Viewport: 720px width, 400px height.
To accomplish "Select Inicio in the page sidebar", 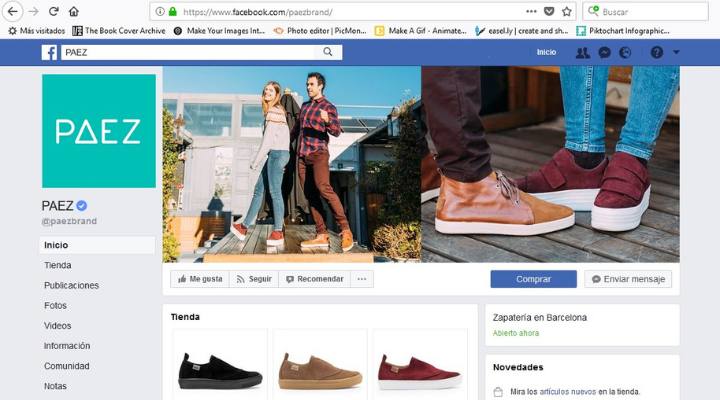I will 97,245.
